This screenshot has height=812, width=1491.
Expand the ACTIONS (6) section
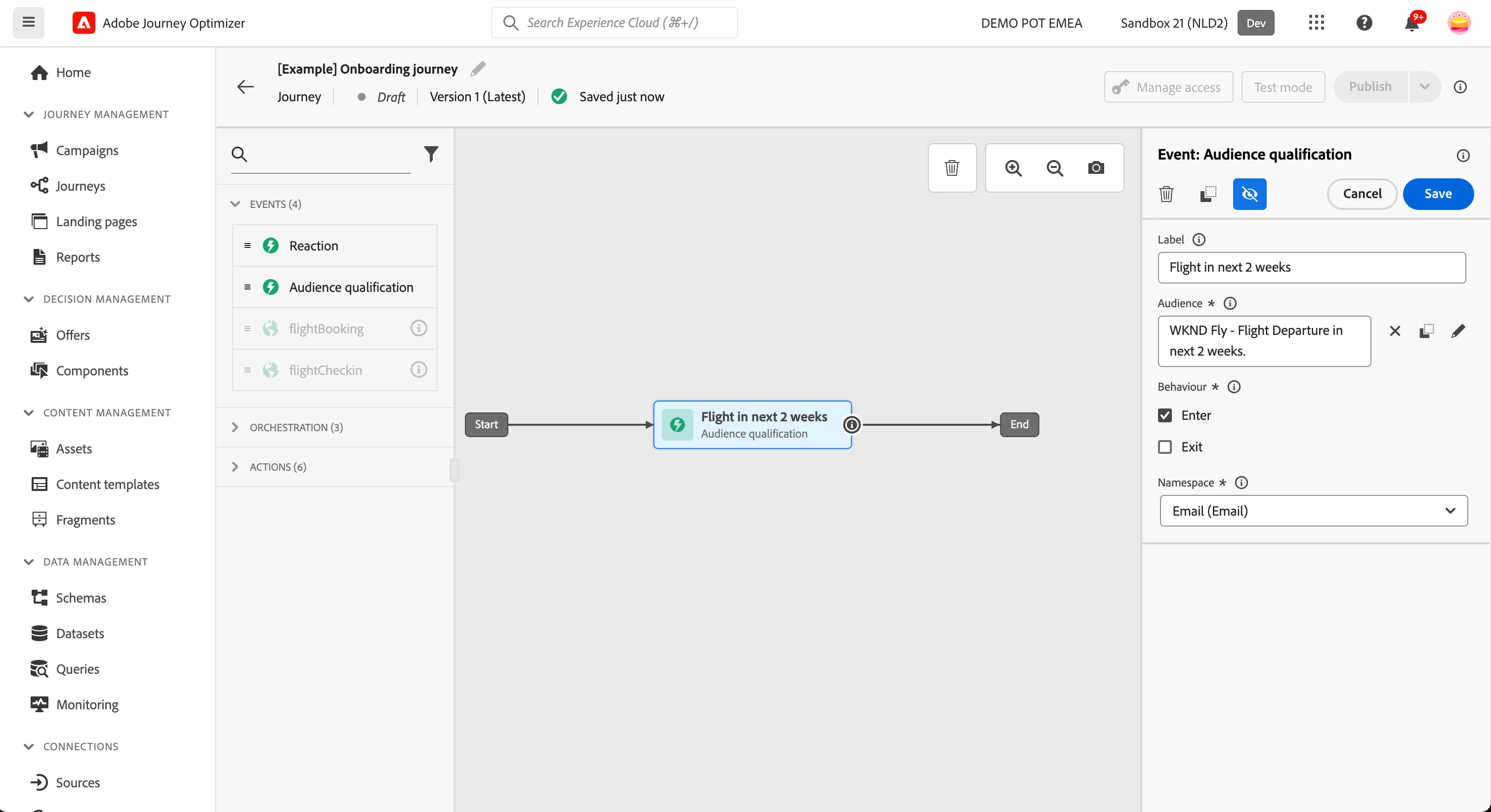(x=235, y=466)
